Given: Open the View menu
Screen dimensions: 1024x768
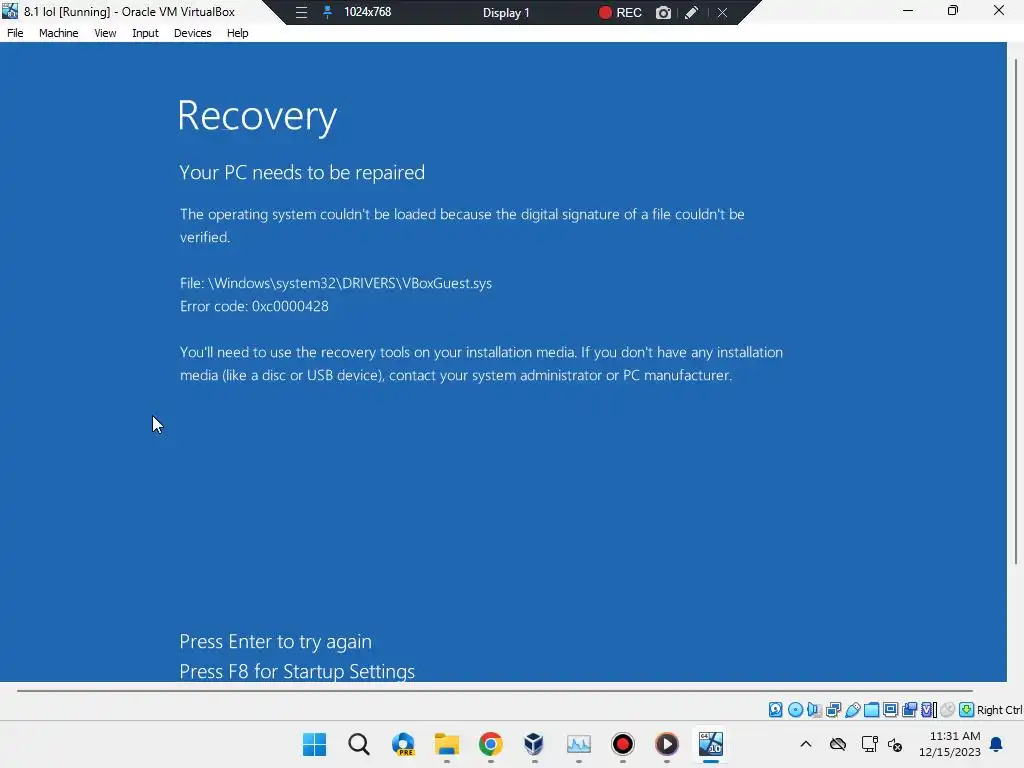Looking at the screenshot, I should (x=105, y=33).
